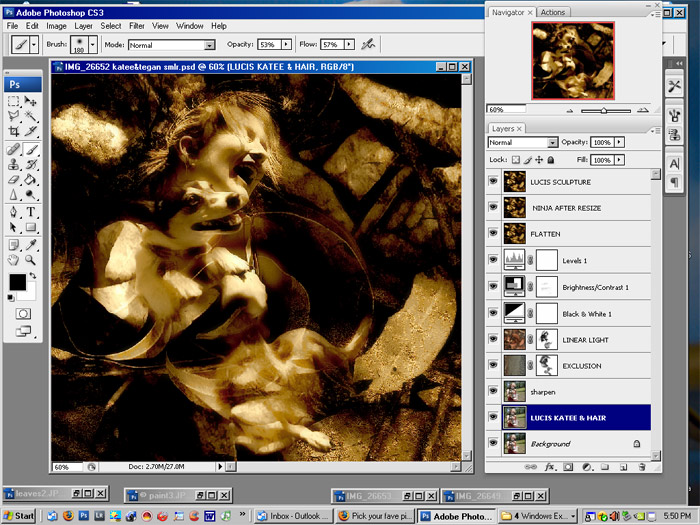Select the Type tool
This screenshot has width=700, height=525.
point(30,212)
